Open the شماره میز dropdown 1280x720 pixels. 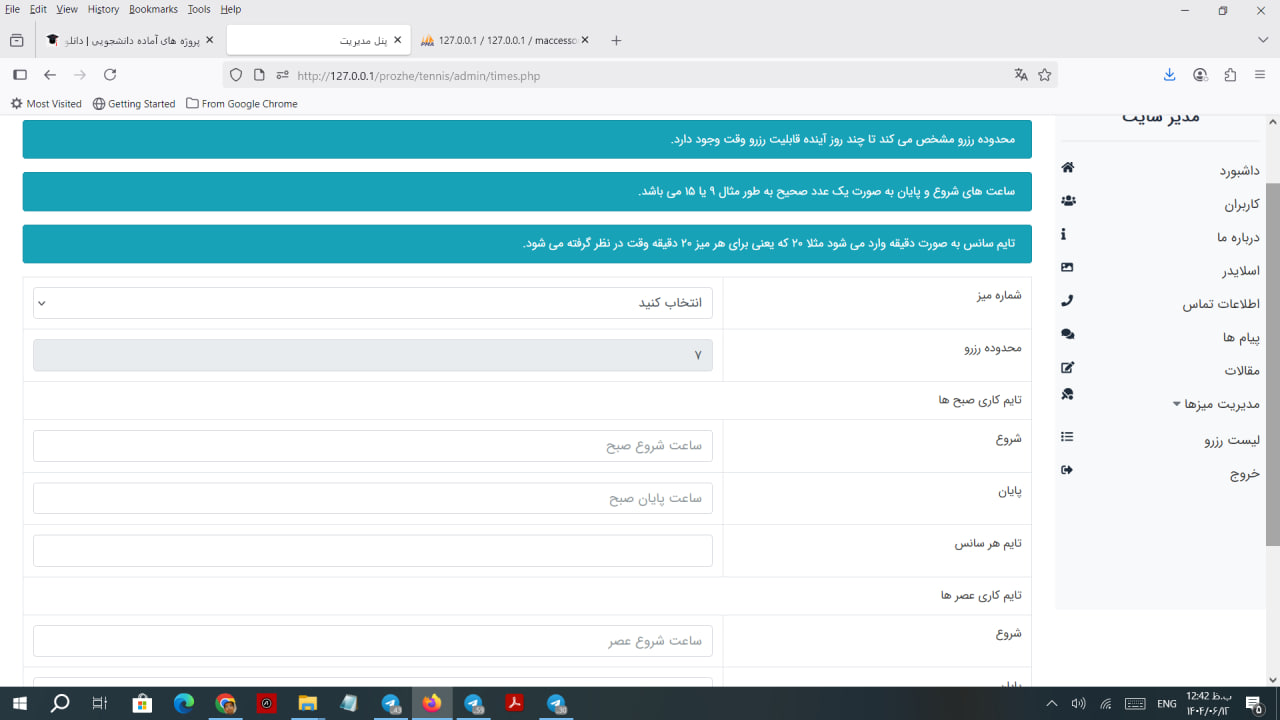[372, 303]
